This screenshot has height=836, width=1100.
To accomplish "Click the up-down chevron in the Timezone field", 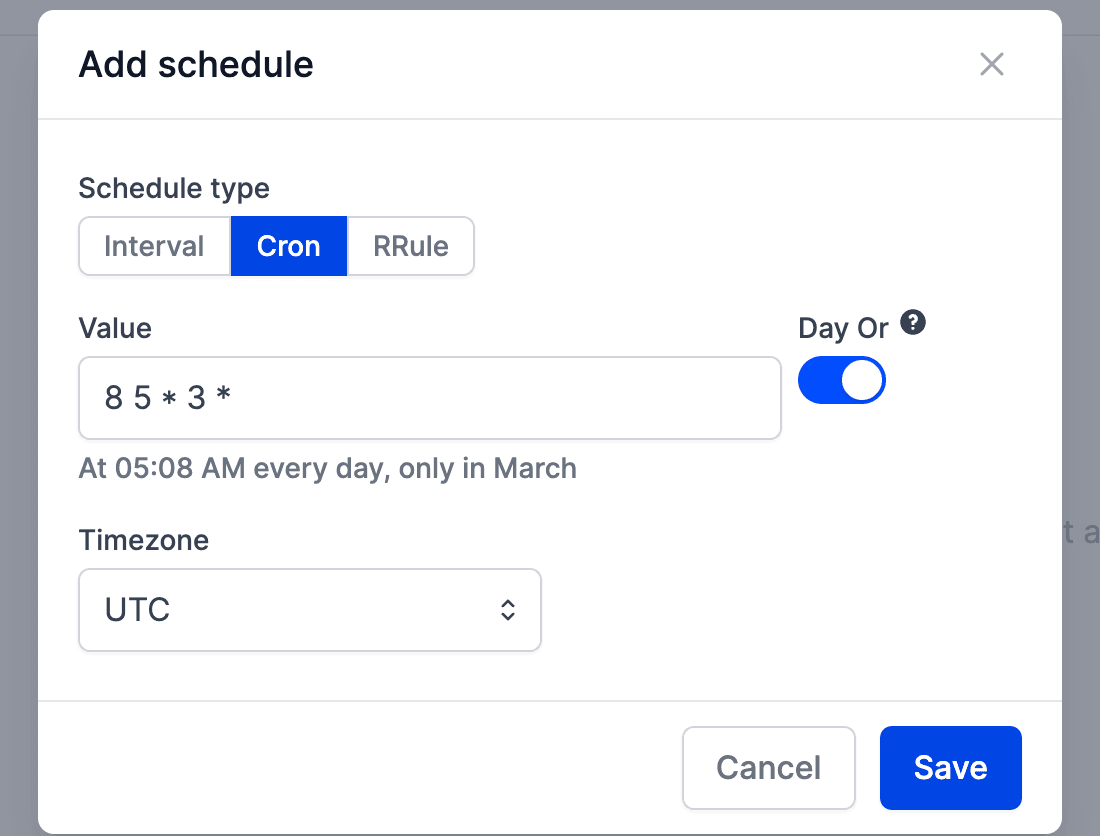I will [508, 610].
